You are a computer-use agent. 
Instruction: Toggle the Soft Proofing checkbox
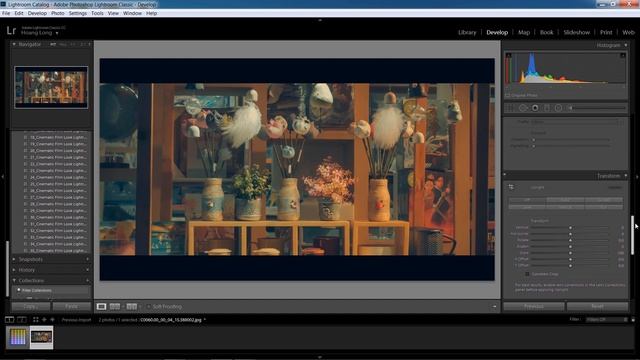(149, 307)
